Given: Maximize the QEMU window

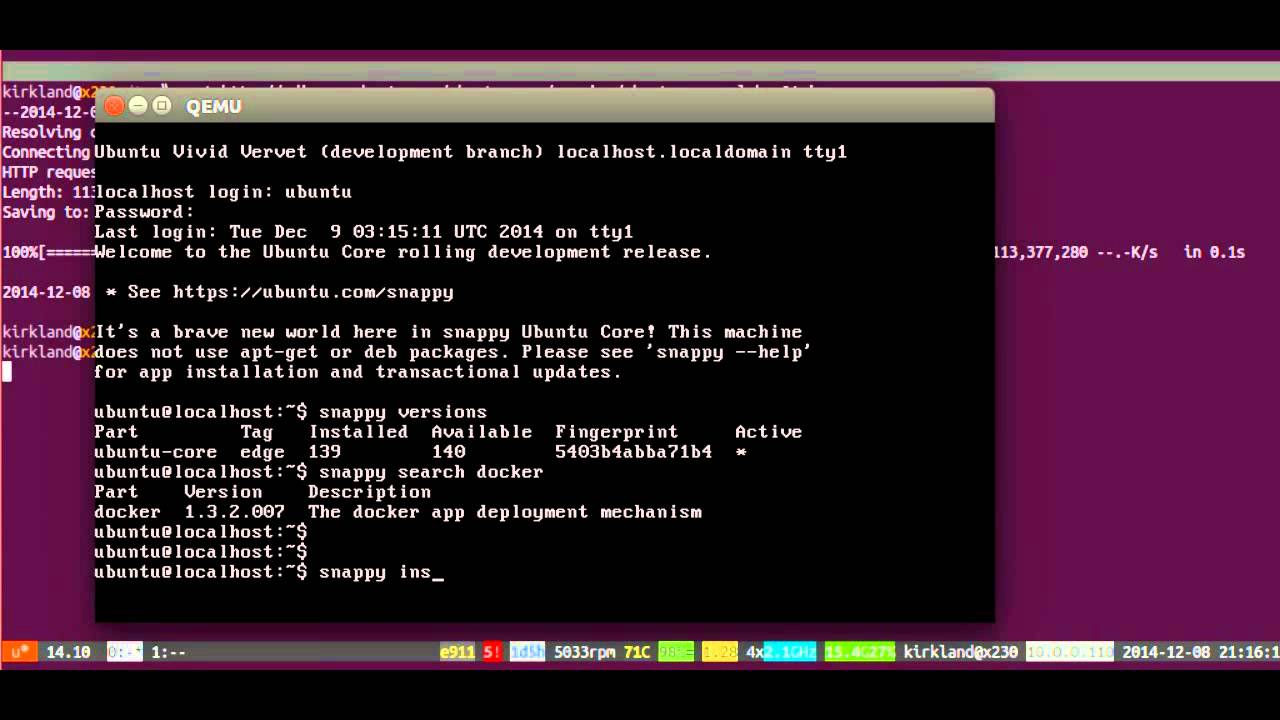Looking at the screenshot, I should 162,106.
